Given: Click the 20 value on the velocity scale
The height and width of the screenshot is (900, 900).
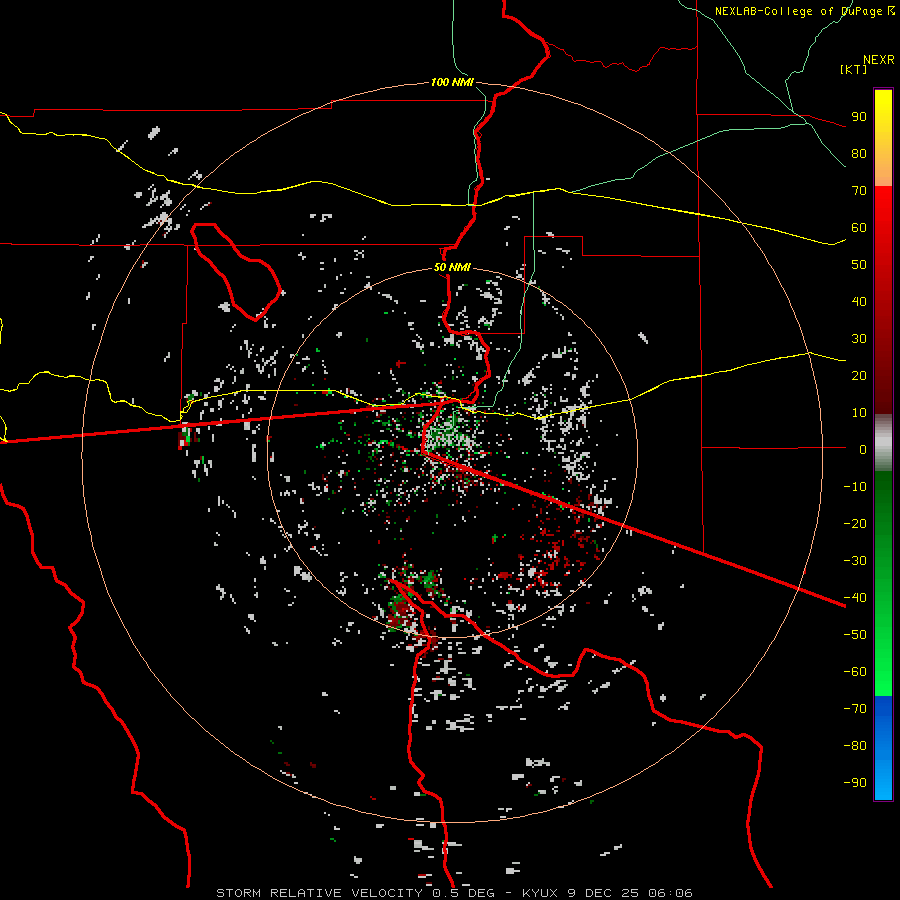Looking at the screenshot, I should 859,375.
